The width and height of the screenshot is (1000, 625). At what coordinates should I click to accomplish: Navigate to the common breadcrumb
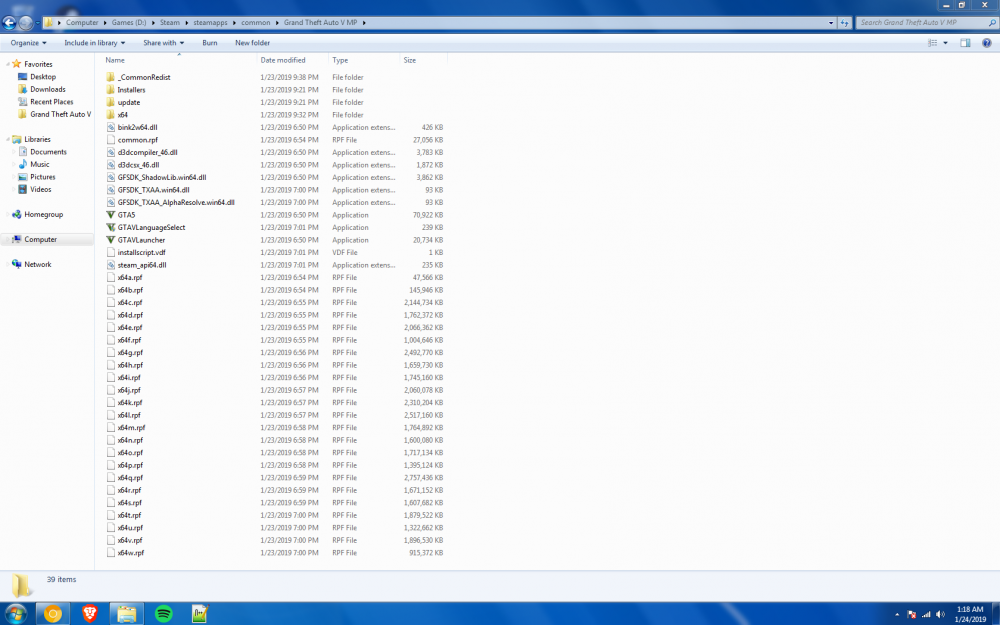tap(256, 22)
